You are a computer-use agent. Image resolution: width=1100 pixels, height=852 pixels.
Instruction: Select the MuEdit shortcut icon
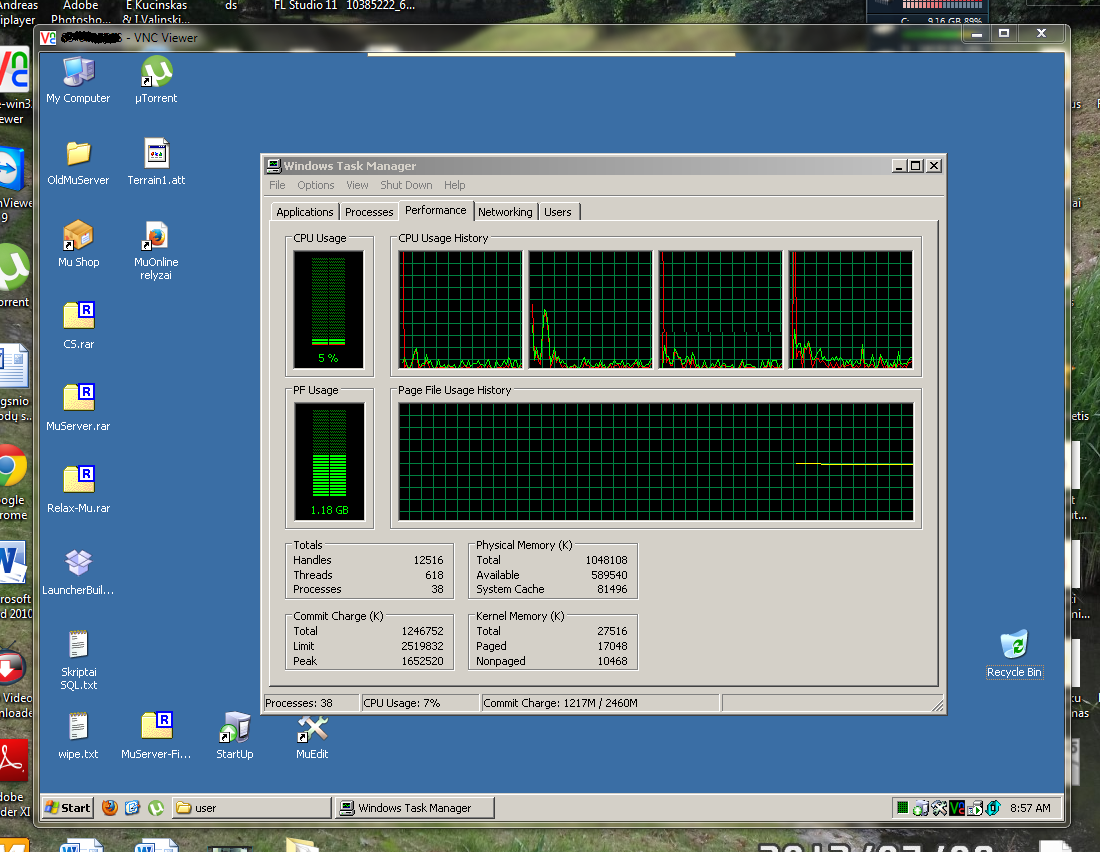[312, 736]
